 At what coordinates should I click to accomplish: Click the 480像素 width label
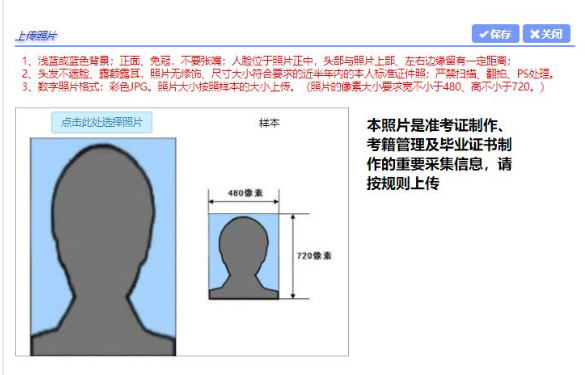coord(245,193)
